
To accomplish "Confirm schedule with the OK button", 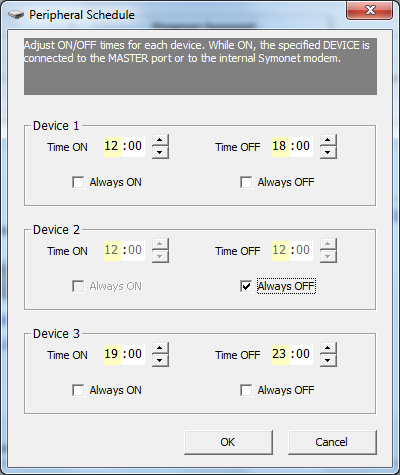I will click(228, 442).
